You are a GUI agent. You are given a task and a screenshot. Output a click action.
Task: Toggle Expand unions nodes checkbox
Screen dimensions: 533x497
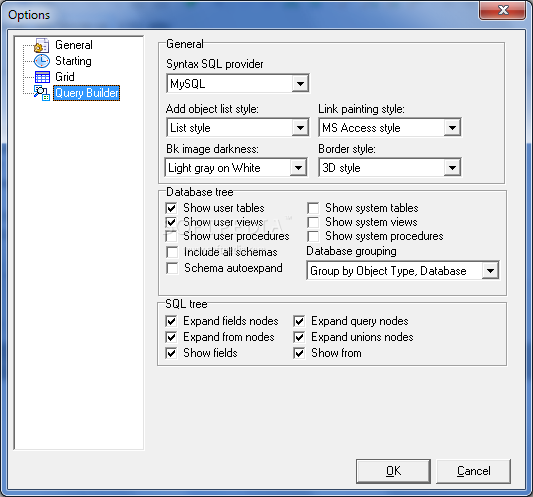pos(299,337)
